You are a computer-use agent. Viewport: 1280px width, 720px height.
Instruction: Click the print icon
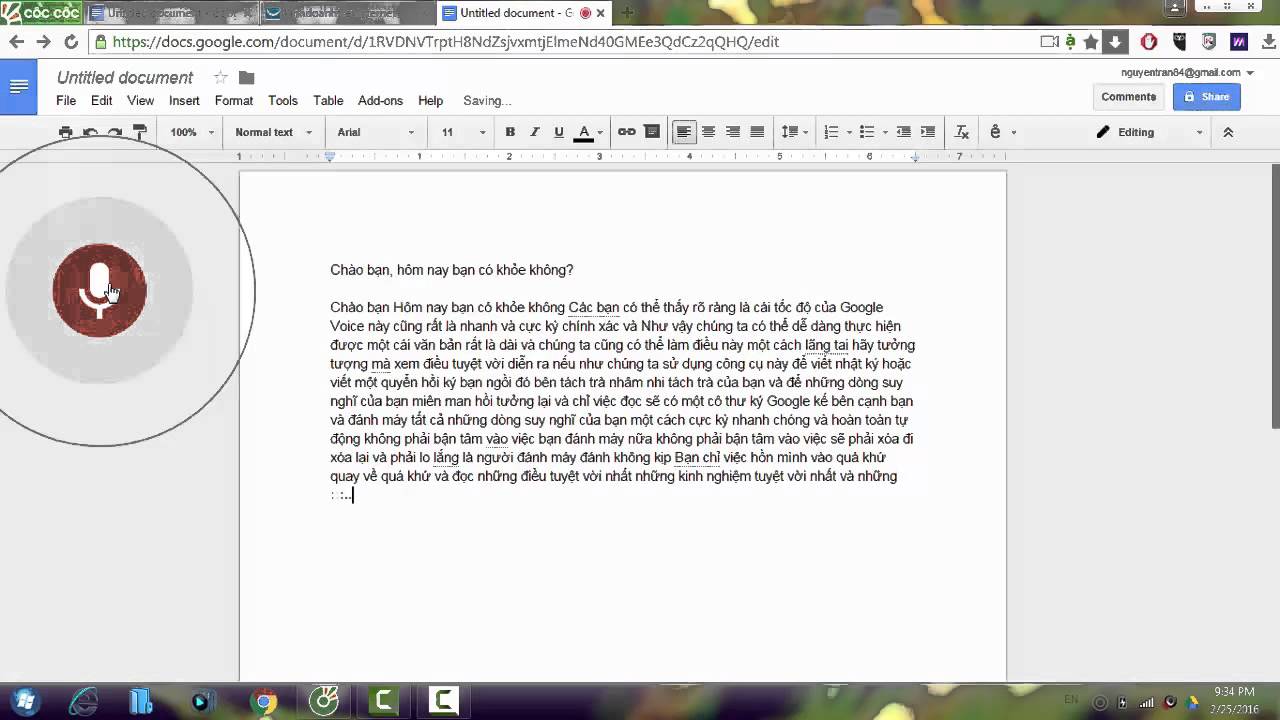[66, 132]
